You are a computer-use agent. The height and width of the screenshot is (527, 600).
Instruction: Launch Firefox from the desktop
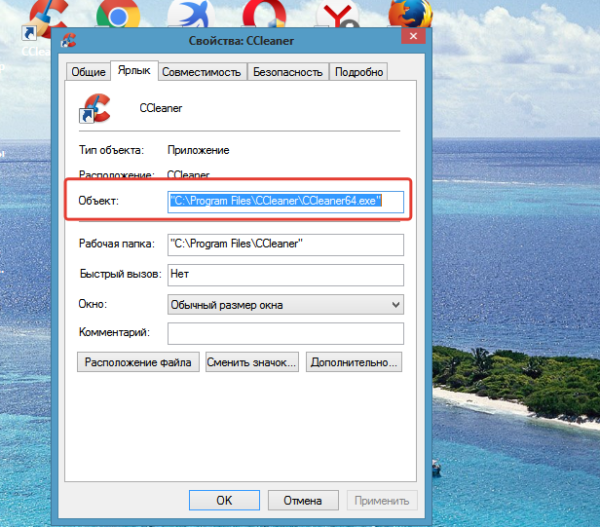410,14
